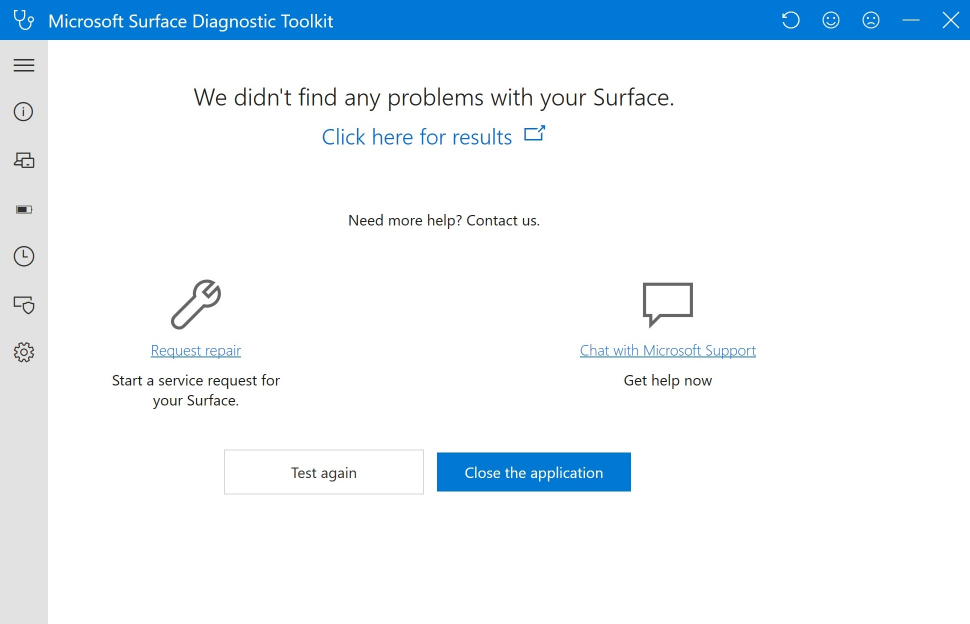Viewport: 970px width, 624px height.
Task: Select the shield security icon in the sidebar
Action: pos(24,304)
